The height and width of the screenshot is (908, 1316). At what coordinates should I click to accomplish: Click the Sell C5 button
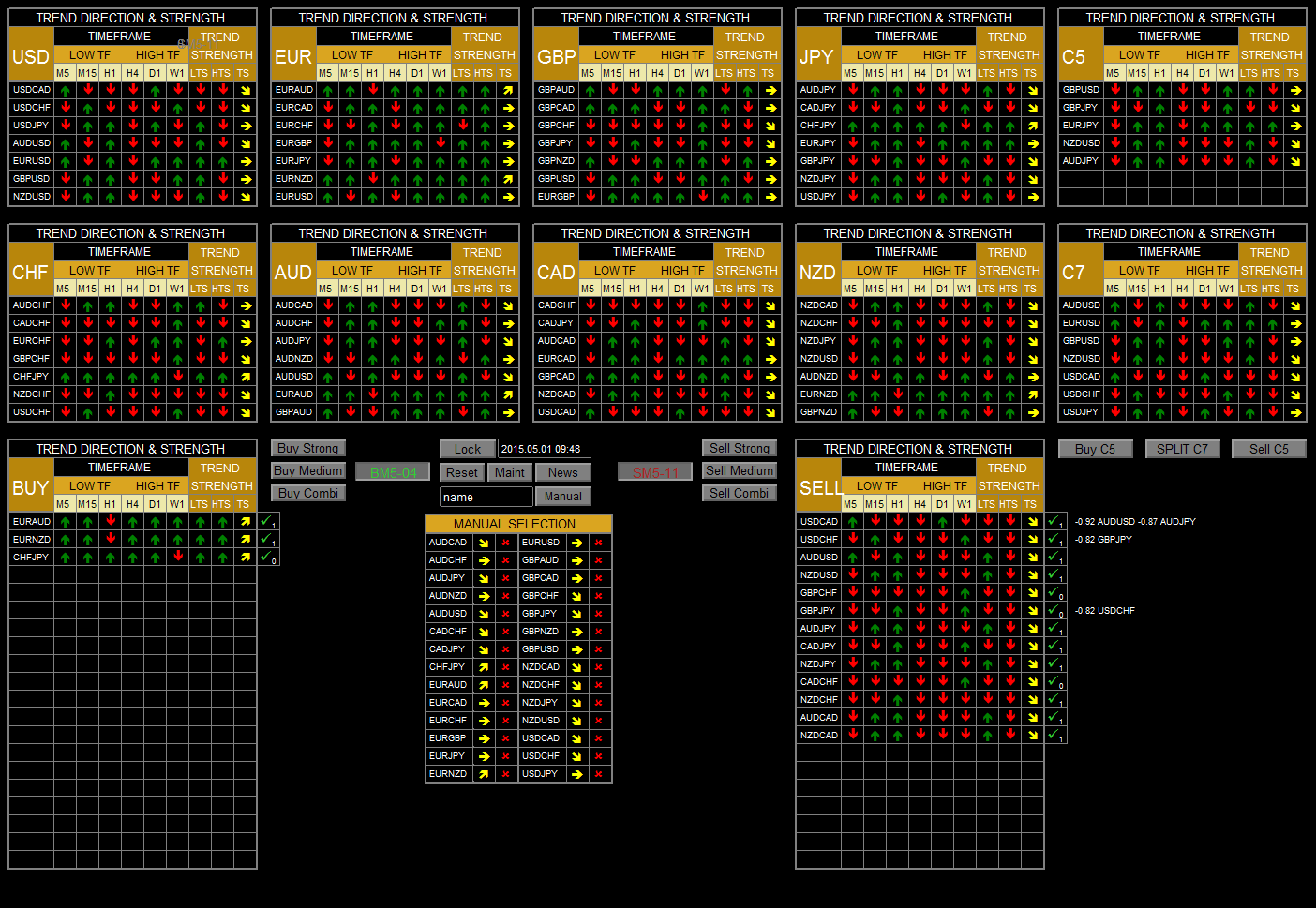pos(1269,450)
